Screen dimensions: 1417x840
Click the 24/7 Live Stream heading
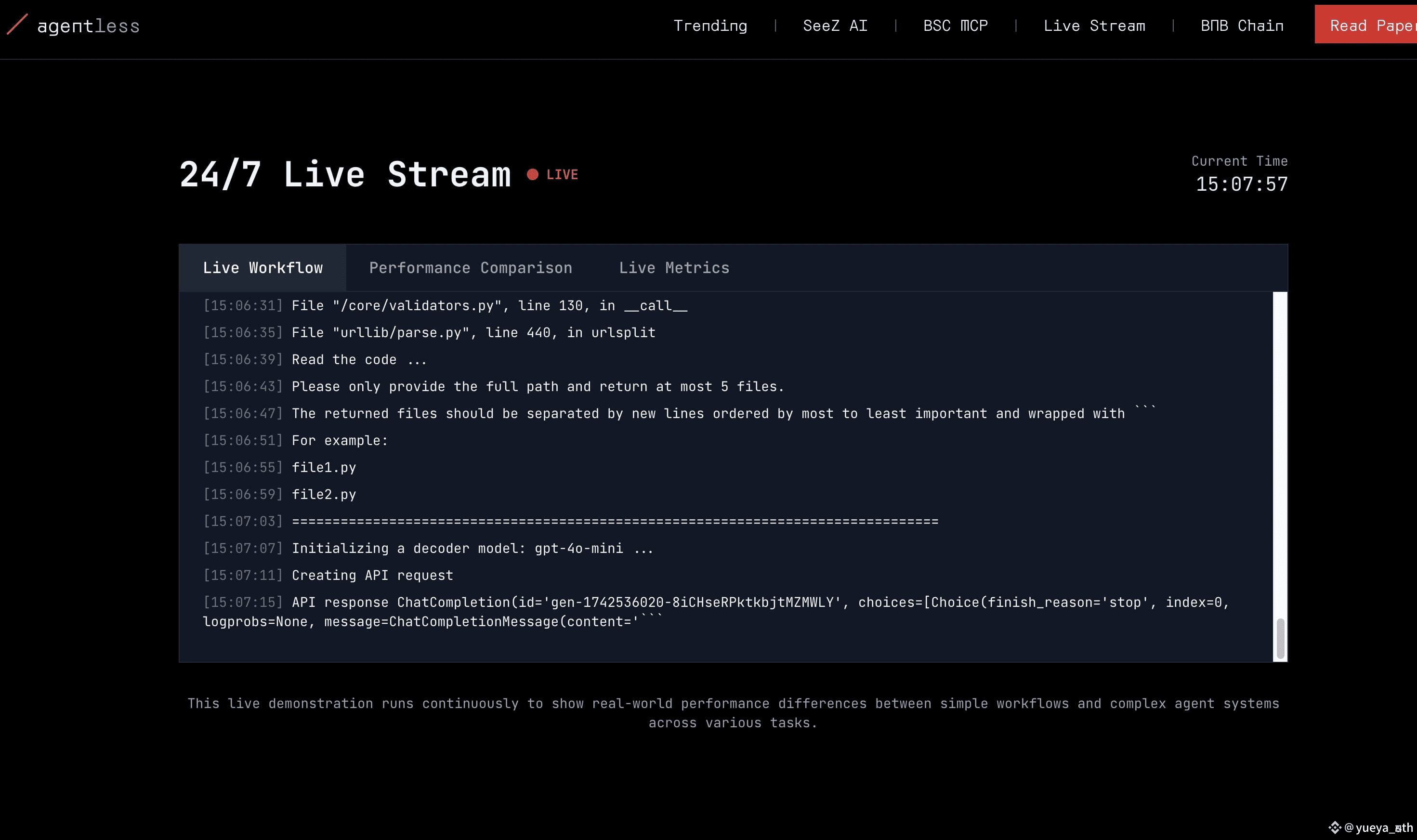(345, 174)
